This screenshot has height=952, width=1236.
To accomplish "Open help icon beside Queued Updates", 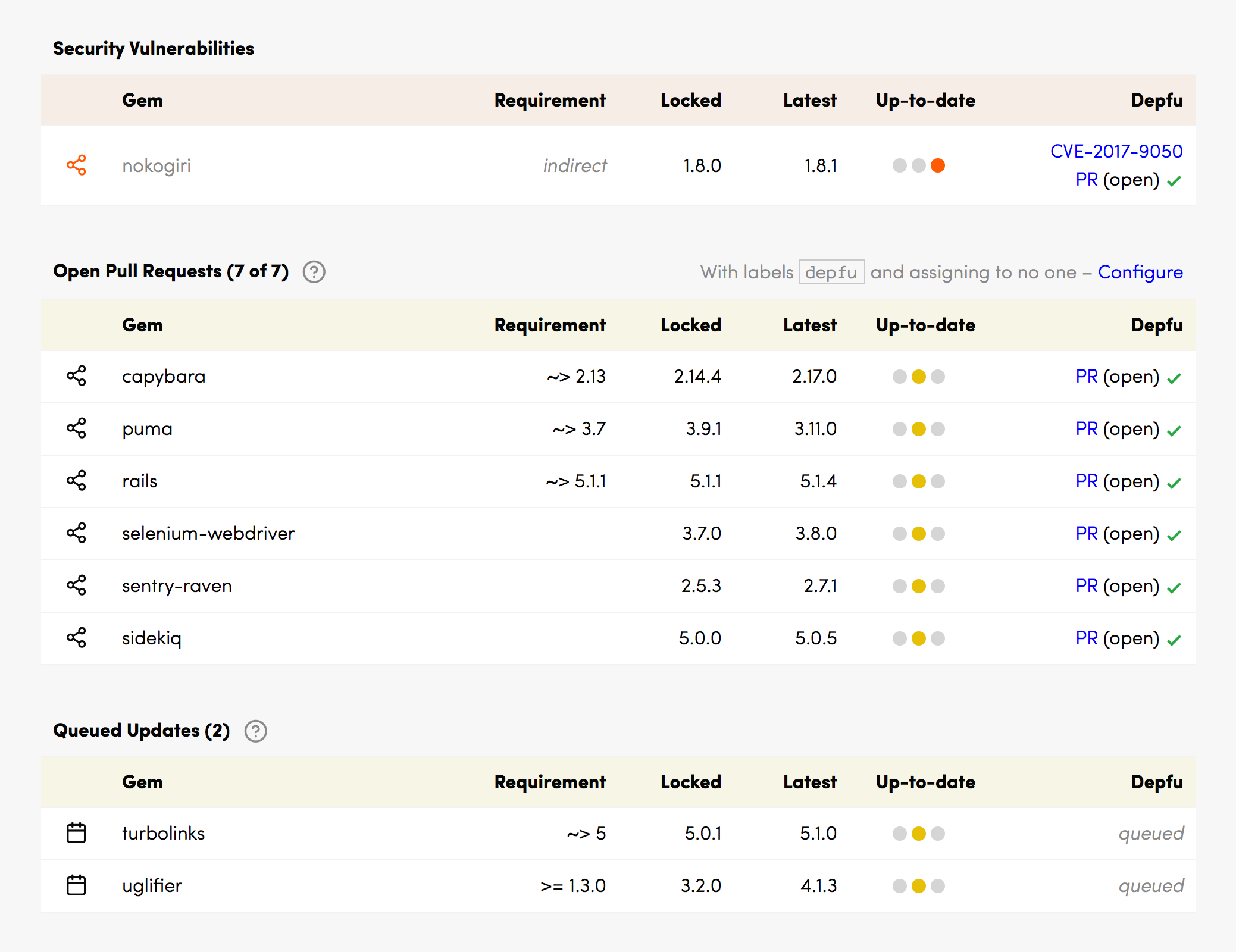I will tap(256, 731).
